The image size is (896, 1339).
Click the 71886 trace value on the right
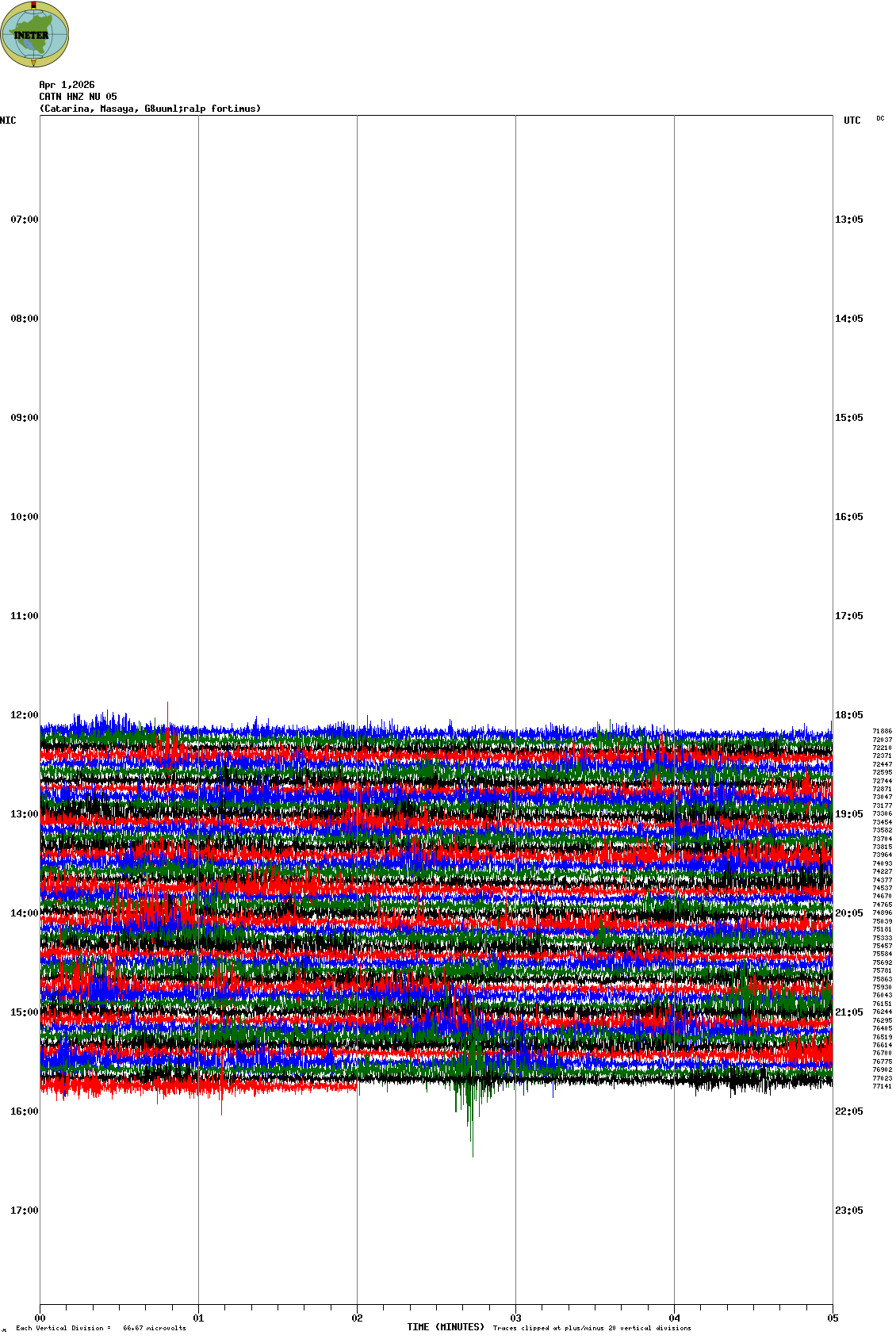(882, 732)
